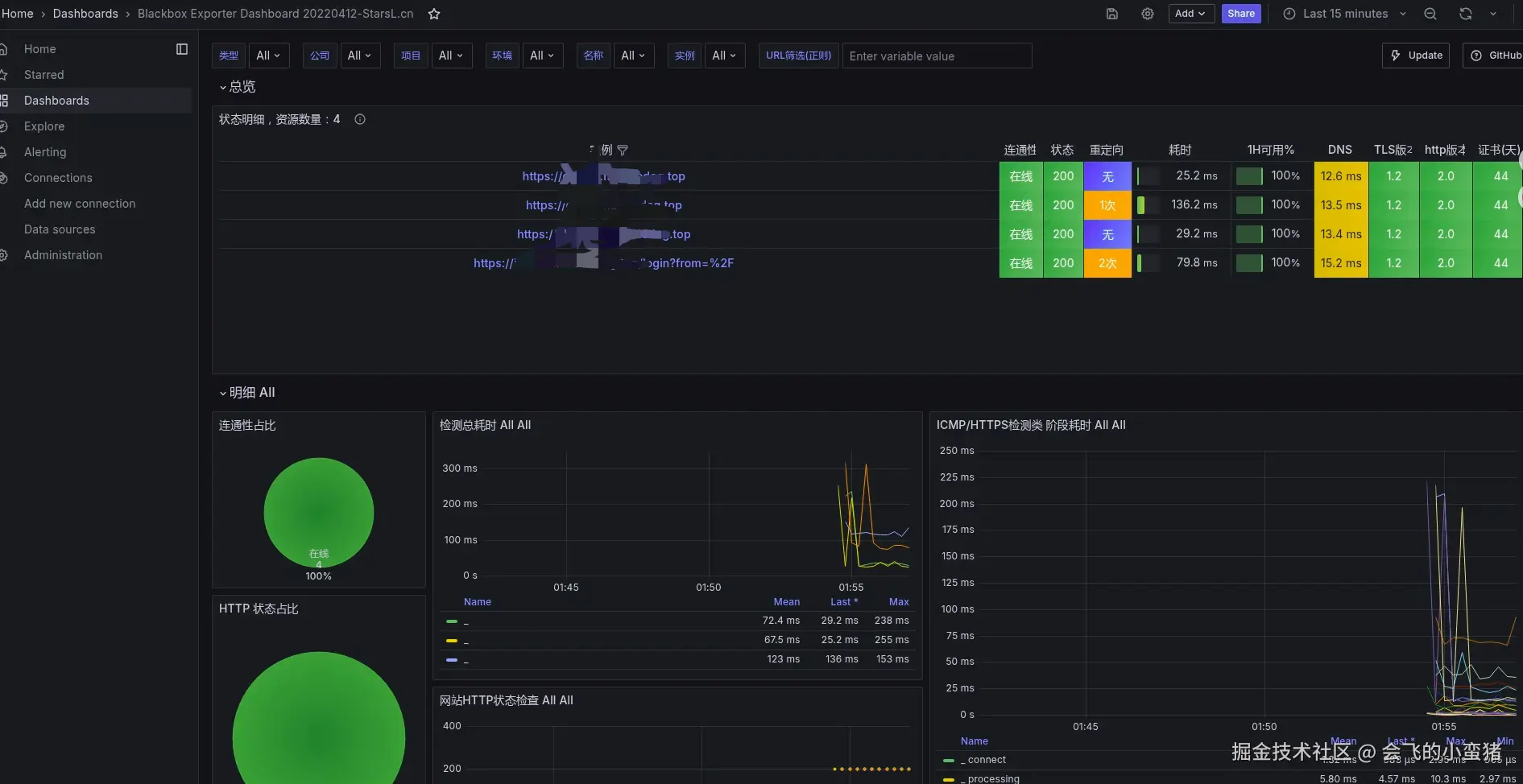The height and width of the screenshot is (784, 1523).
Task: Sort 检测总耗时 legend by Mean column
Action: pos(787,602)
